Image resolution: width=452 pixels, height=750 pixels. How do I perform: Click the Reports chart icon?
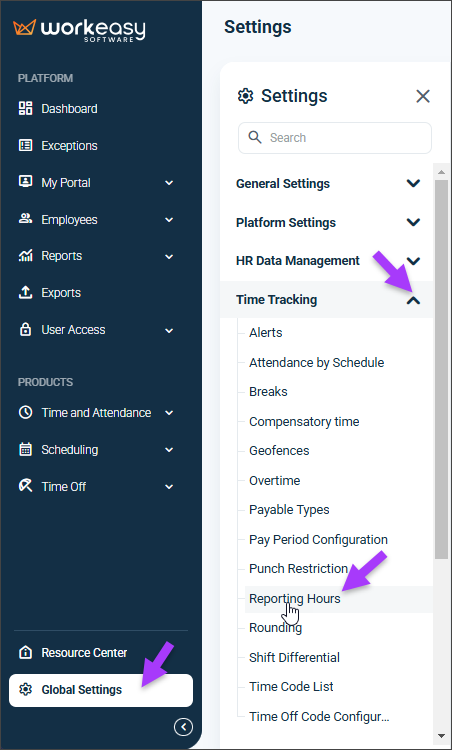pyautogui.click(x=25, y=255)
